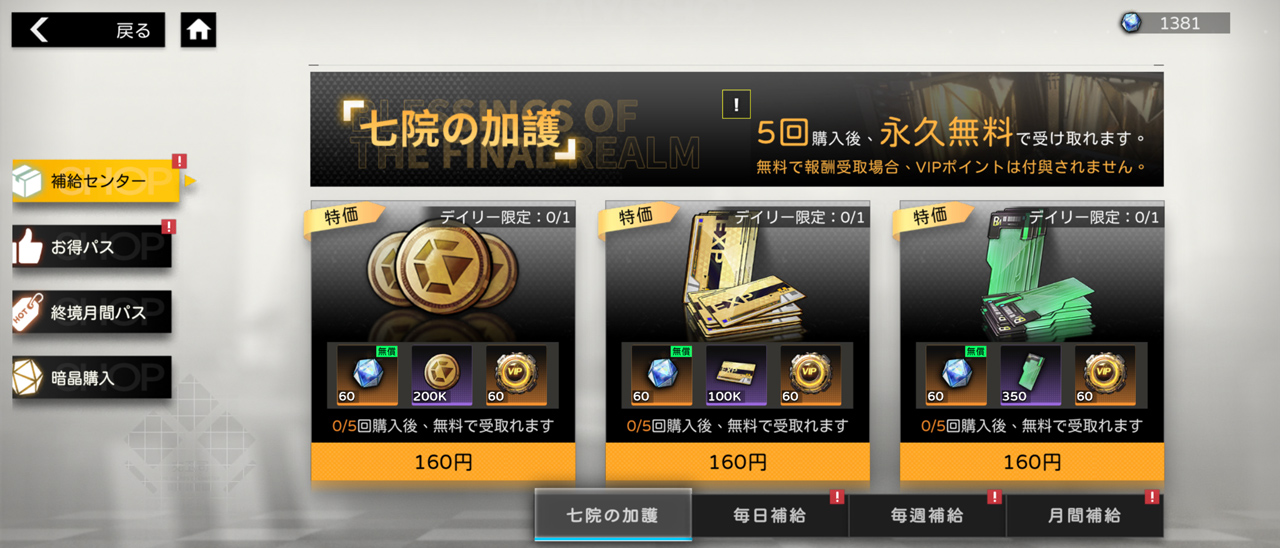Buy the green ticket pack for 160円
Screen dimensions: 1280x548
[1032, 462]
